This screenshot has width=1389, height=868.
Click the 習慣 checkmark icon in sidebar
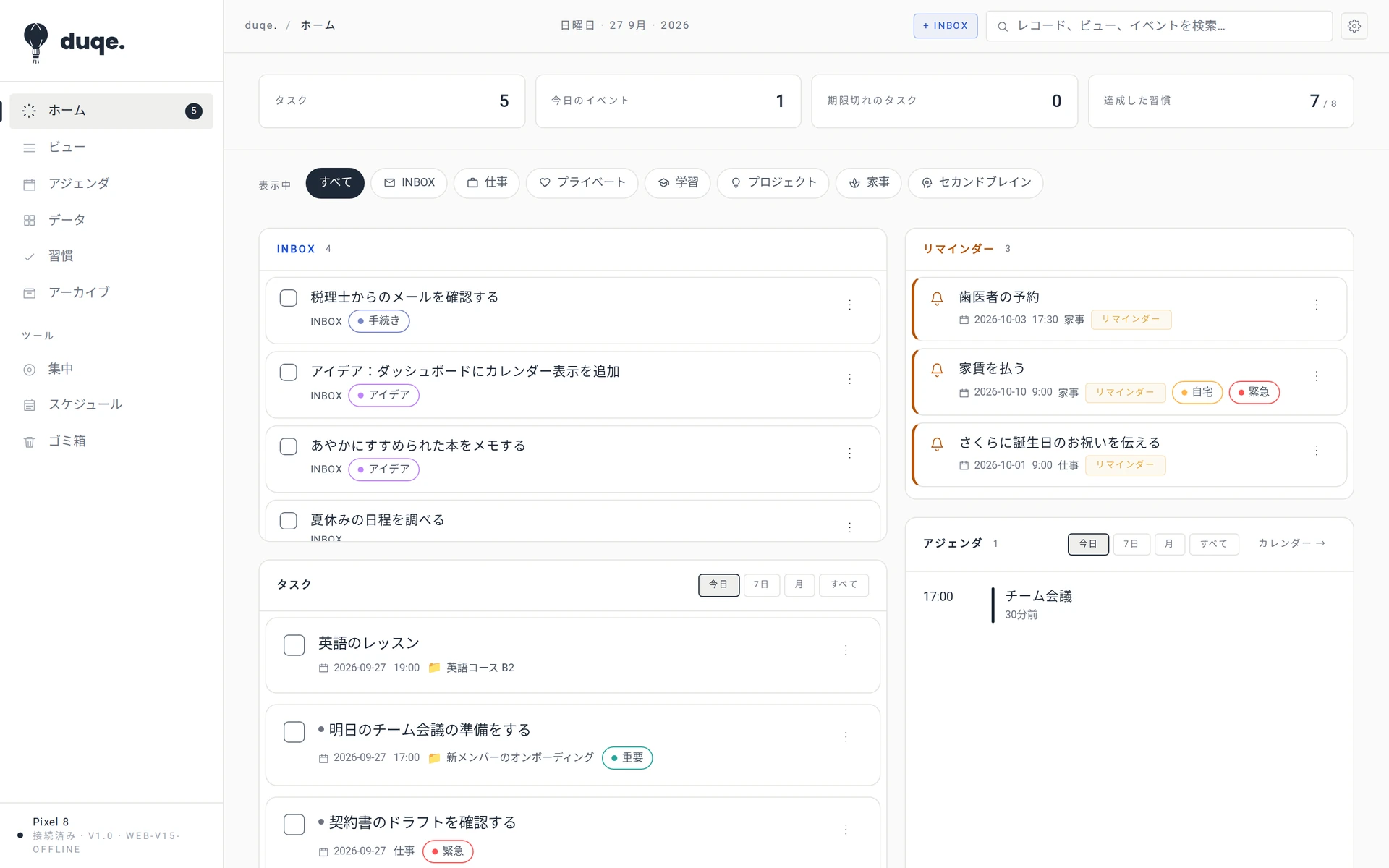pos(29,256)
